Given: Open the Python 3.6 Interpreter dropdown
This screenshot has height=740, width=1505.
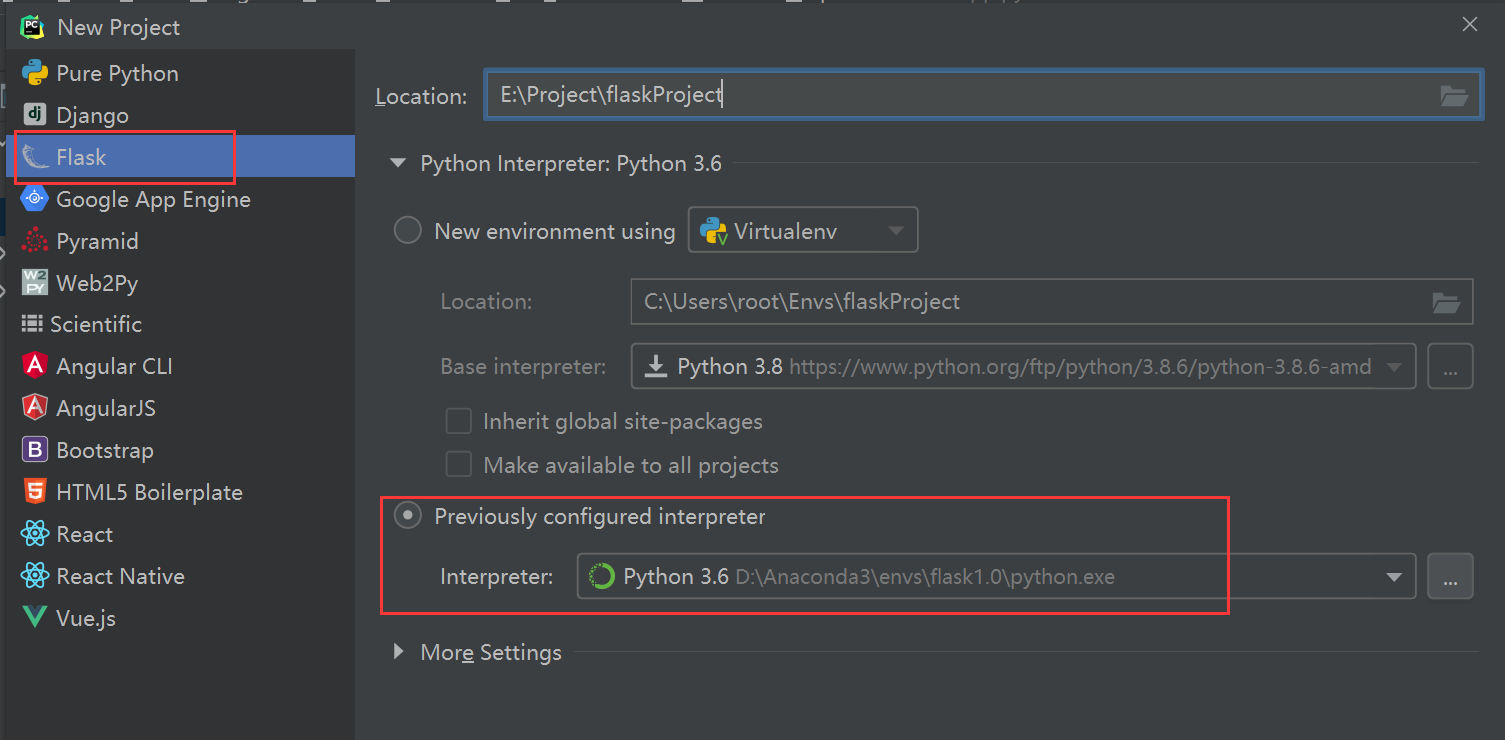Looking at the screenshot, I should coord(1393,577).
